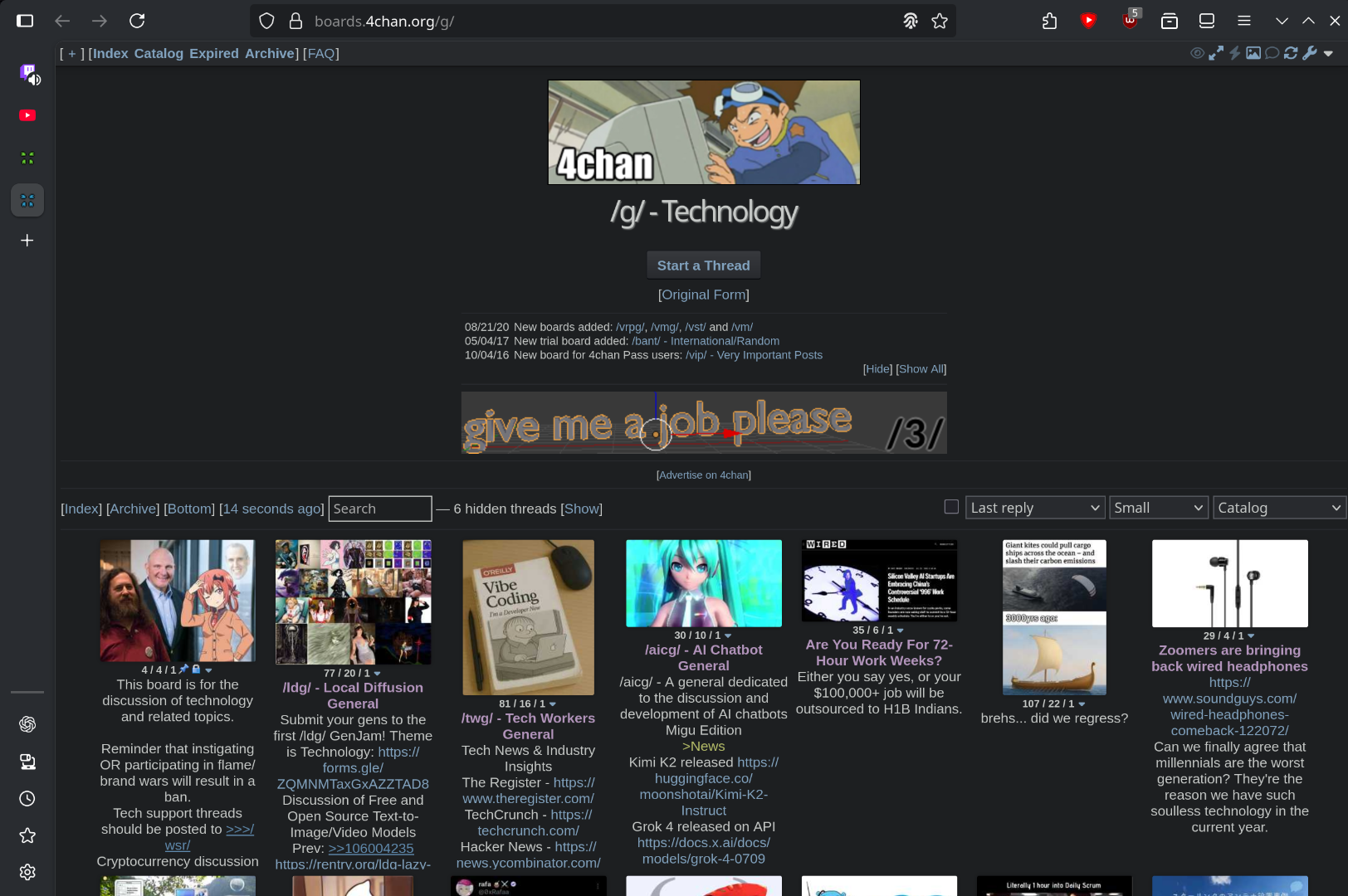The width and height of the screenshot is (1348, 896).
Task: Click the thread watcher eye icon
Action: pos(1197,53)
